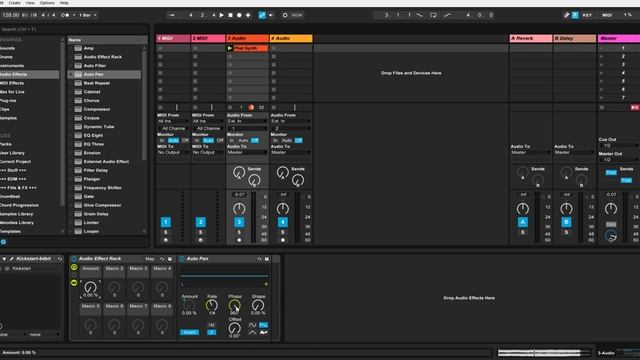Image resolution: width=640 pixels, height=360 pixels.
Task: Click track 3 Send A knob
Action: pyautogui.click(x=239, y=172)
